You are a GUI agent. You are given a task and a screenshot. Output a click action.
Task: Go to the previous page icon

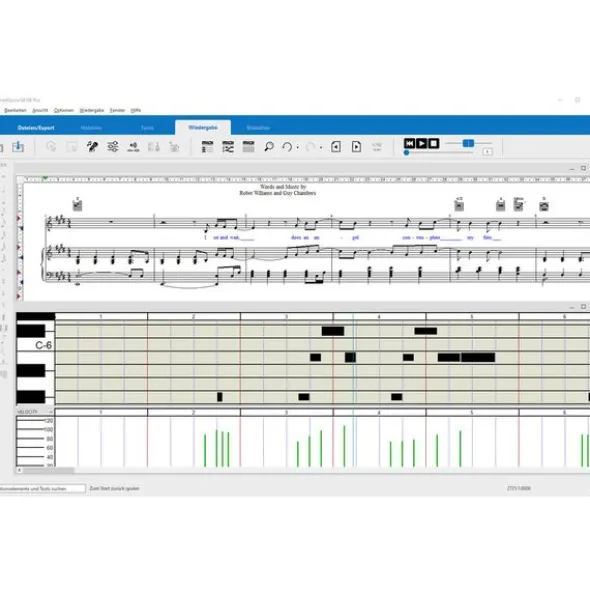(x=336, y=147)
